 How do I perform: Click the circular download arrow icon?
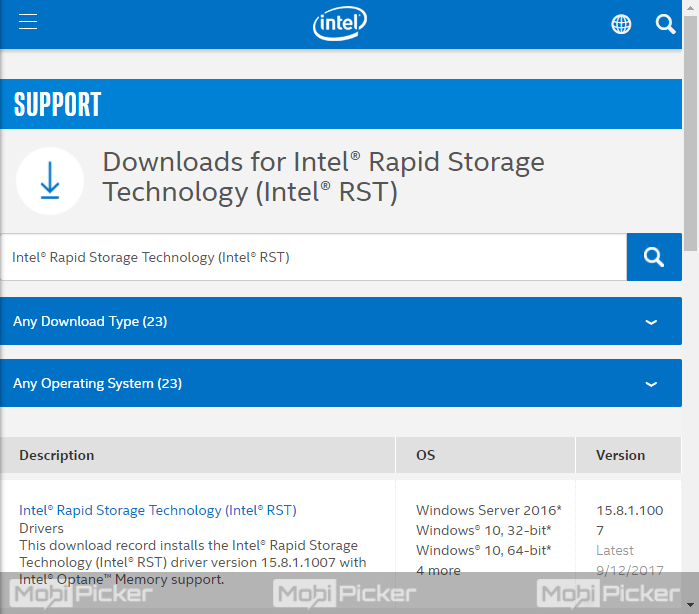50,181
